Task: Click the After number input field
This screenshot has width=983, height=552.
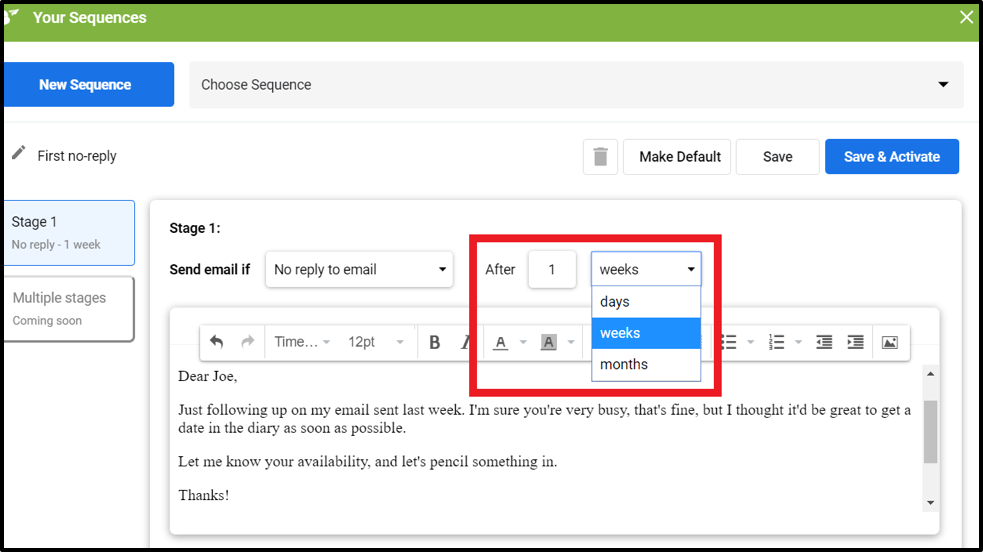Action: click(551, 269)
